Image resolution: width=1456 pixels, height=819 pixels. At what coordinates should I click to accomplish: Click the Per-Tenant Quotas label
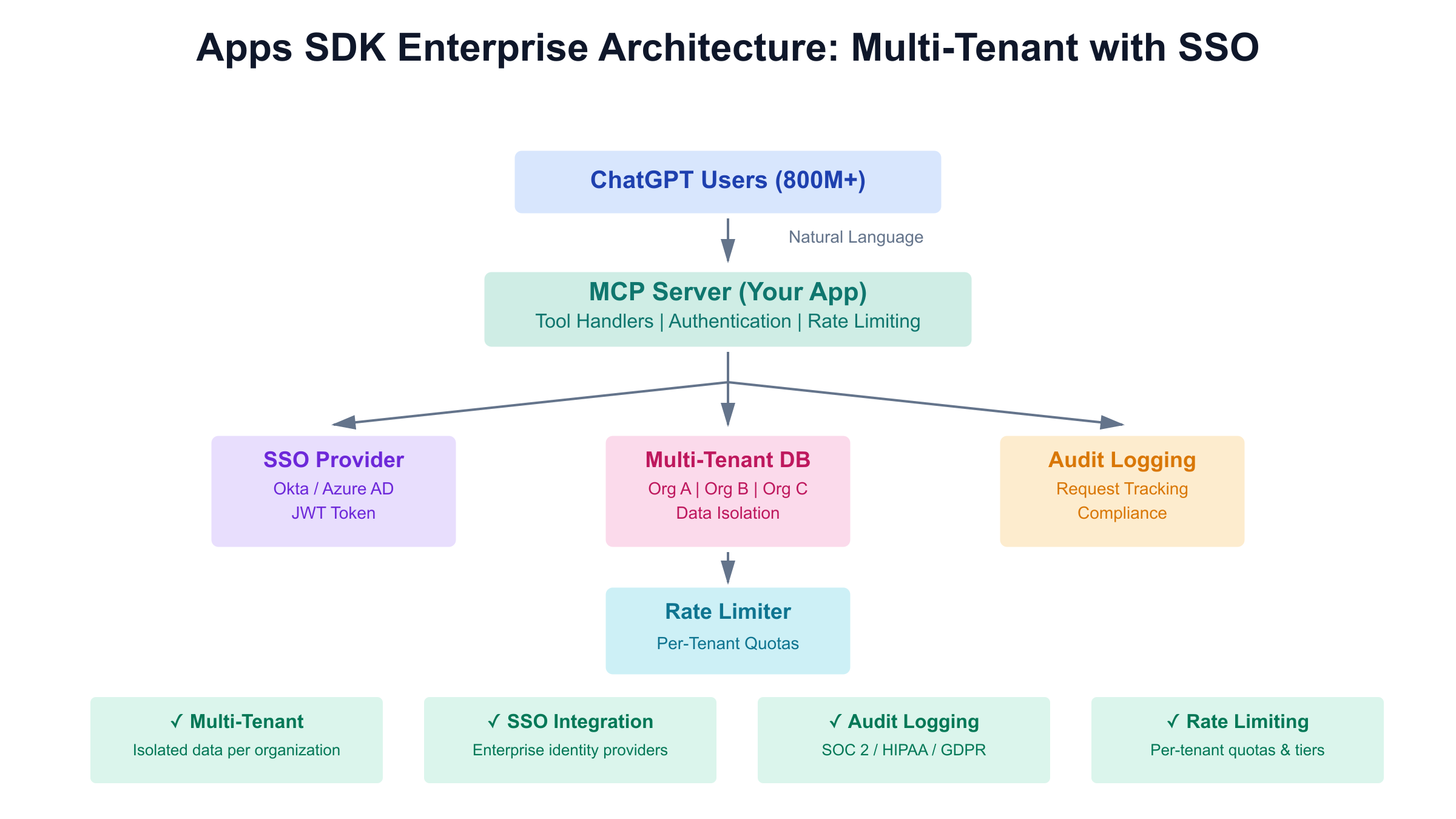tap(727, 644)
